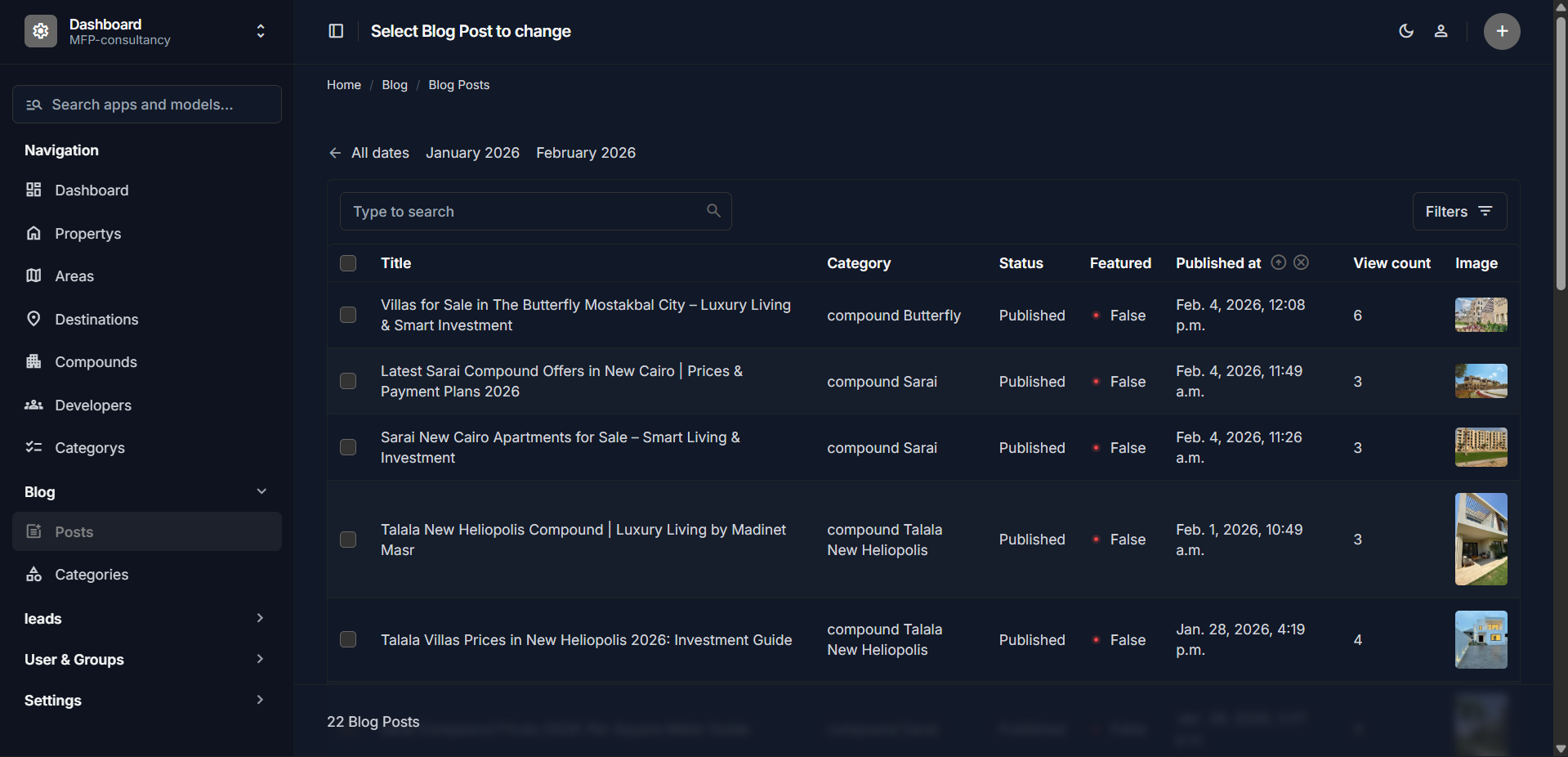The image size is (1568, 757).
Task: Open the user account icon
Action: (x=1441, y=31)
